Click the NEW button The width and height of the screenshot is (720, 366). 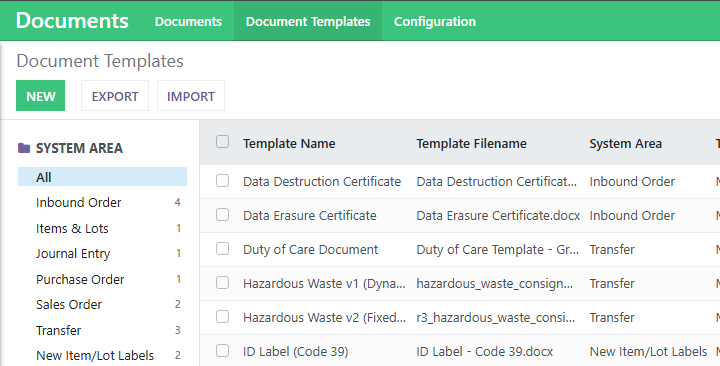40,96
